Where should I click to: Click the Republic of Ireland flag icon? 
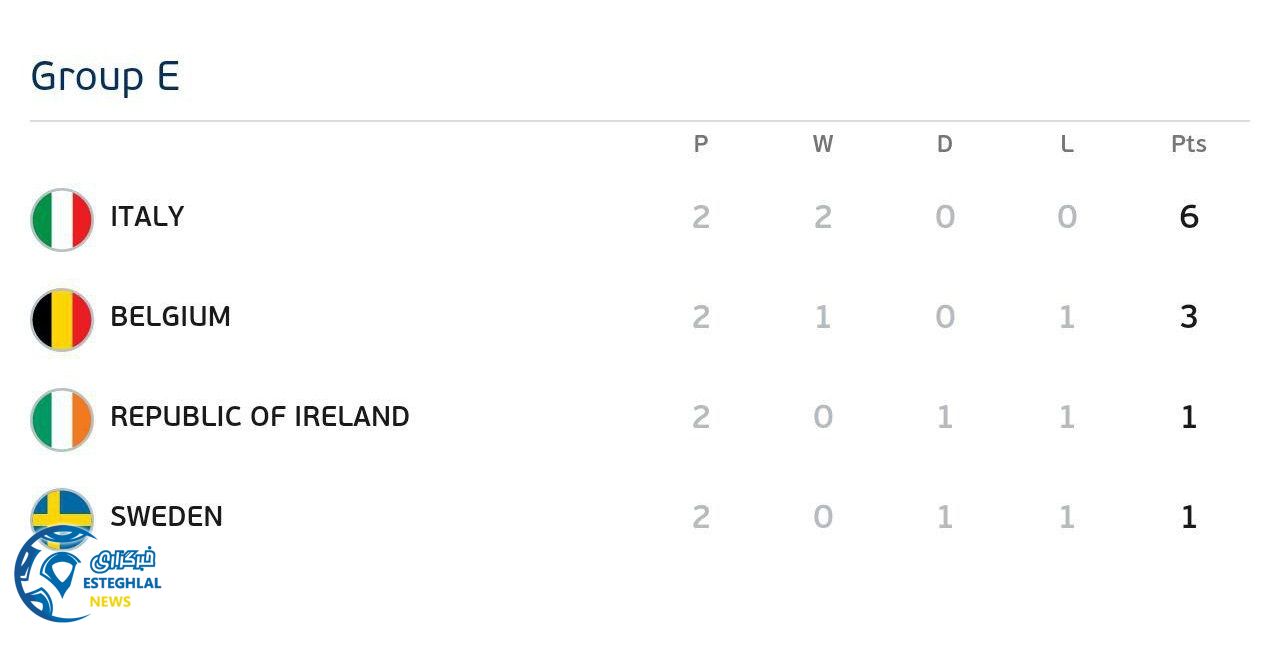pos(62,420)
